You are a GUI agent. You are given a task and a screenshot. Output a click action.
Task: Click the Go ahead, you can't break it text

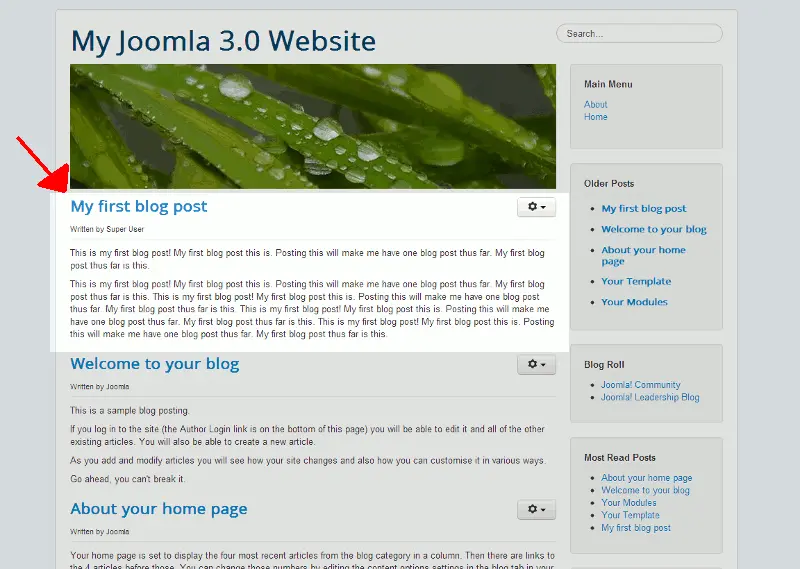[128, 479]
